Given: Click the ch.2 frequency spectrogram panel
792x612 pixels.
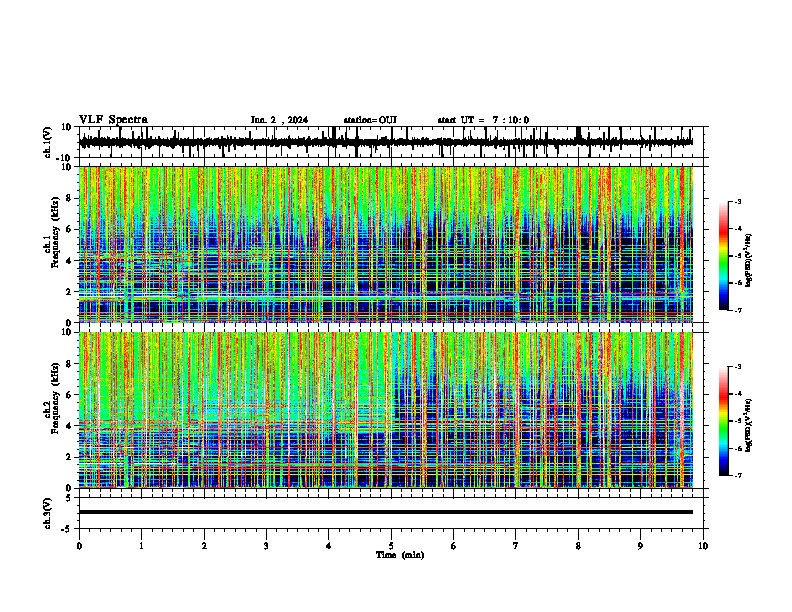Looking at the screenshot, I should [386, 410].
